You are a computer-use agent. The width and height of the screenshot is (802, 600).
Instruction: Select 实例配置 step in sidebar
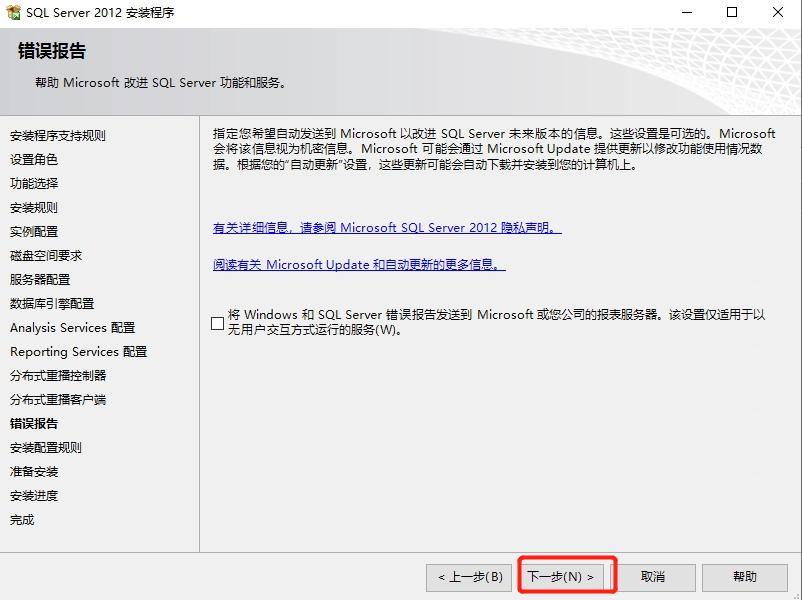click(34, 232)
